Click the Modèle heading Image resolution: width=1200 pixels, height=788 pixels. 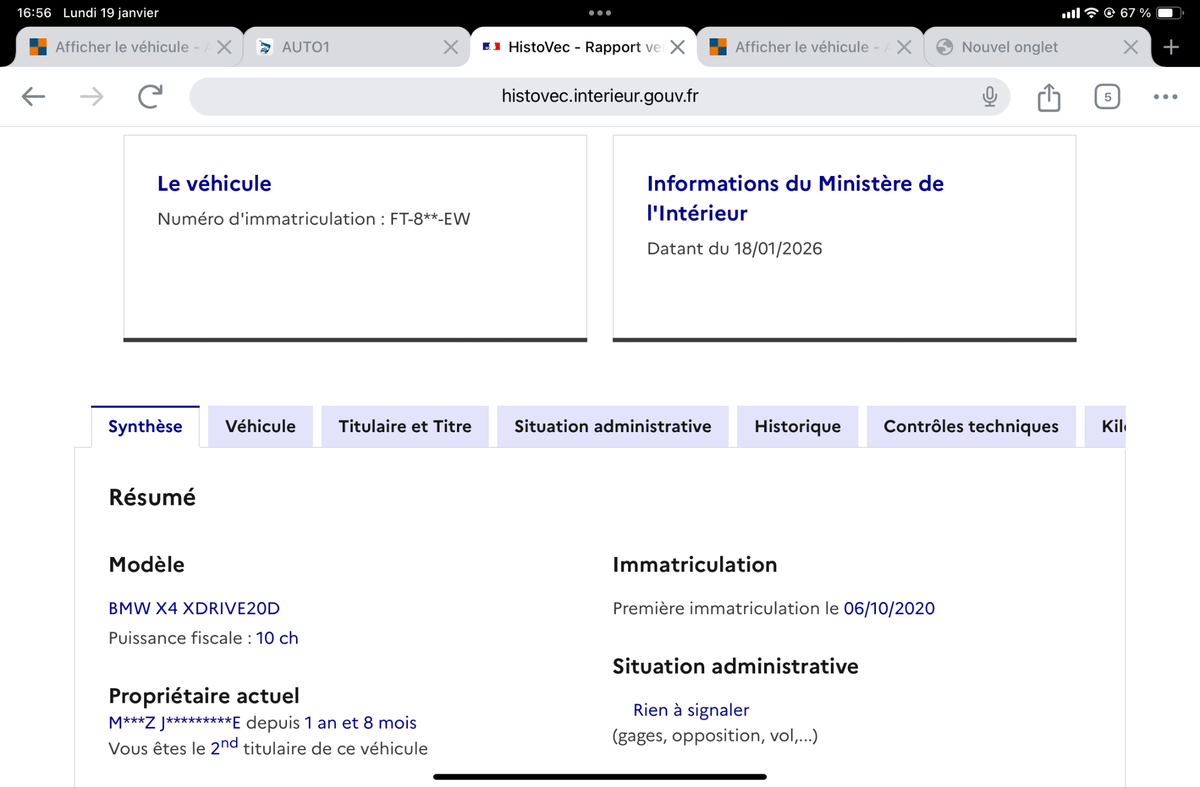(x=146, y=565)
